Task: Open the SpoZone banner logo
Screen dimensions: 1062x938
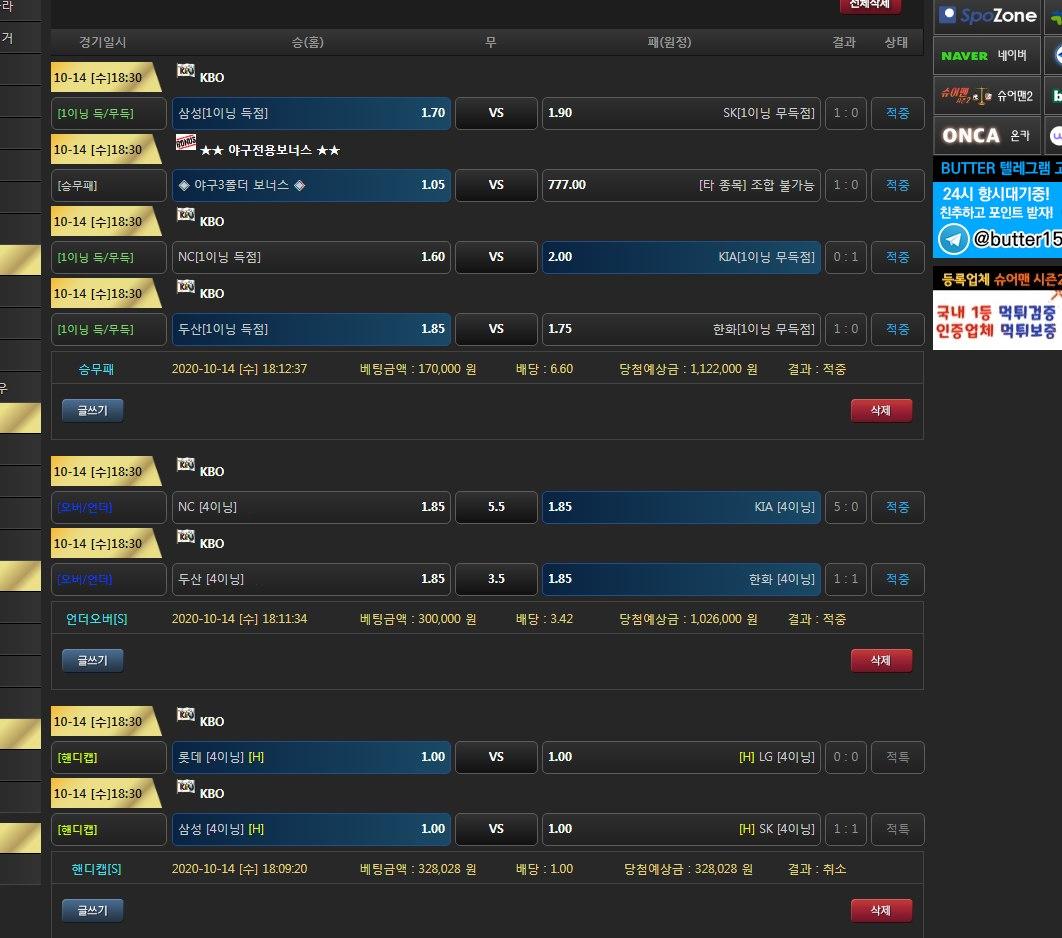Action: pyautogui.click(x=987, y=15)
